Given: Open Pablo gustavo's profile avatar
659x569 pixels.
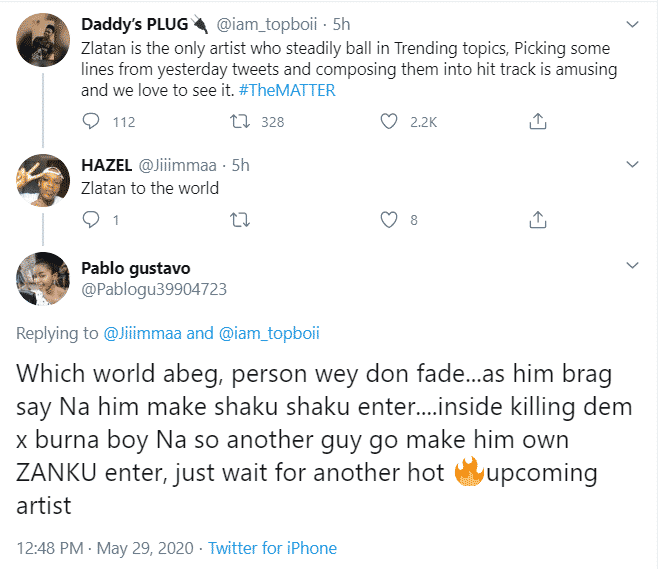Looking at the screenshot, I should (x=41, y=281).
